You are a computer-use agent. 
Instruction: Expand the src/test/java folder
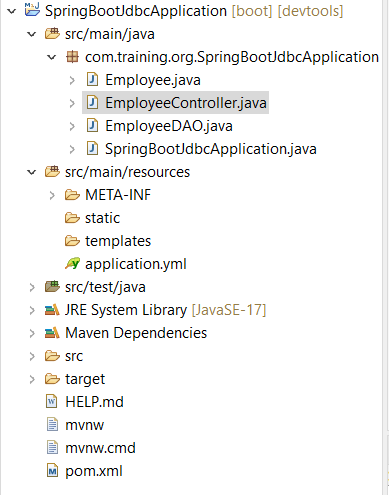[32, 287]
